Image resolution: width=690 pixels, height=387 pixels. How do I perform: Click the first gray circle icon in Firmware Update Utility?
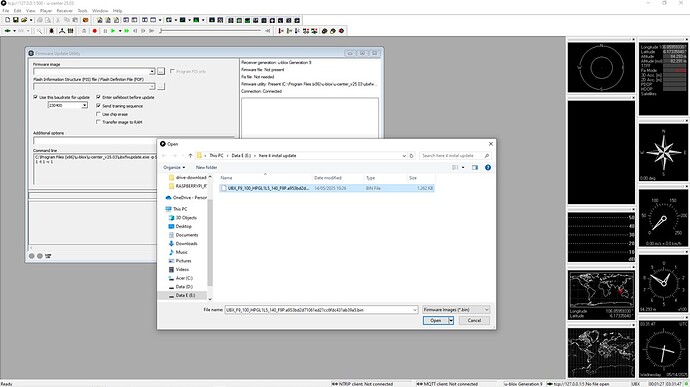pos(32,256)
